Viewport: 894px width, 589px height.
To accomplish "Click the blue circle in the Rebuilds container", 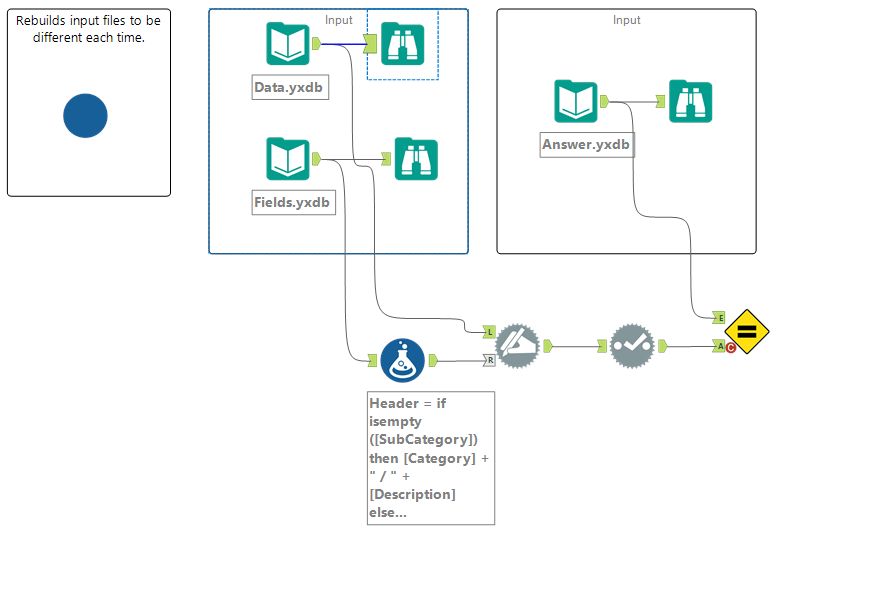I will pos(86,116).
